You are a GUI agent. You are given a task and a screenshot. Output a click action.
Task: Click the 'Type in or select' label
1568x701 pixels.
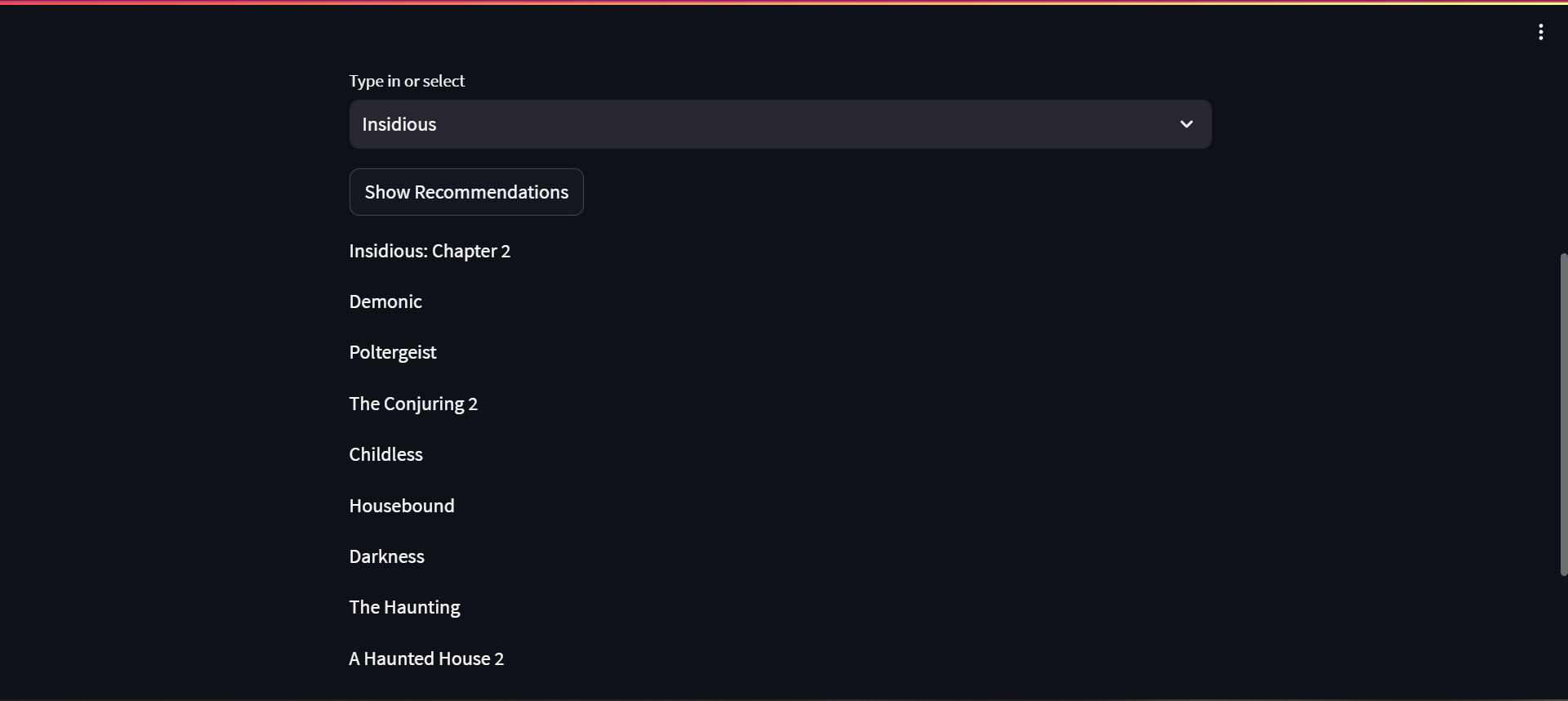[x=407, y=80]
